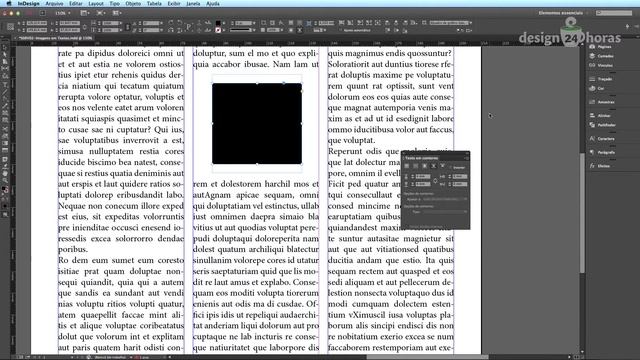Open the Alinhar panel
Image resolution: width=640 pixels, height=360 pixels.
pyautogui.click(x=600, y=116)
